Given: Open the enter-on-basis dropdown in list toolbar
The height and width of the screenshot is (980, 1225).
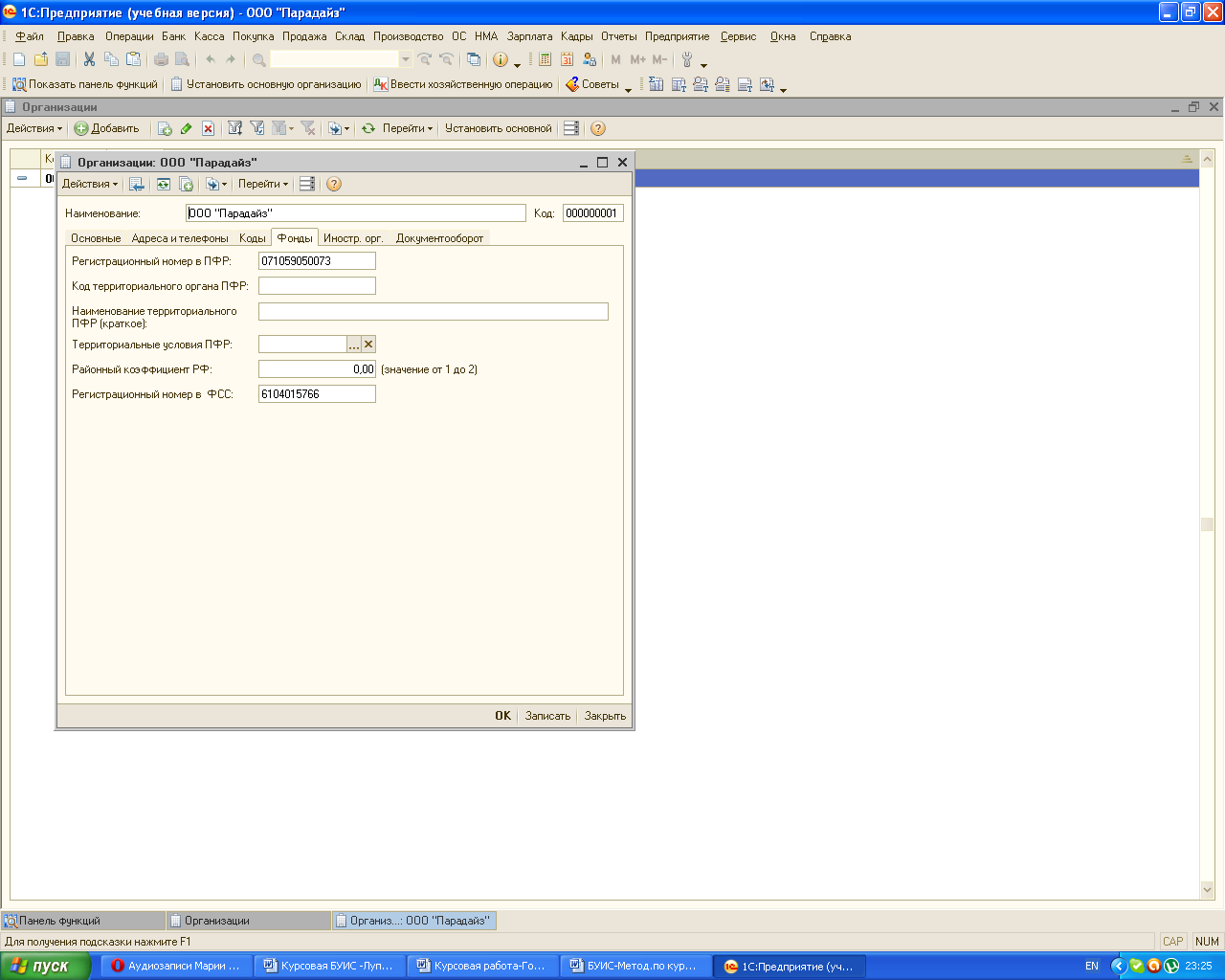Looking at the screenshot, I should pyautogui.click(x=339, y=128).
